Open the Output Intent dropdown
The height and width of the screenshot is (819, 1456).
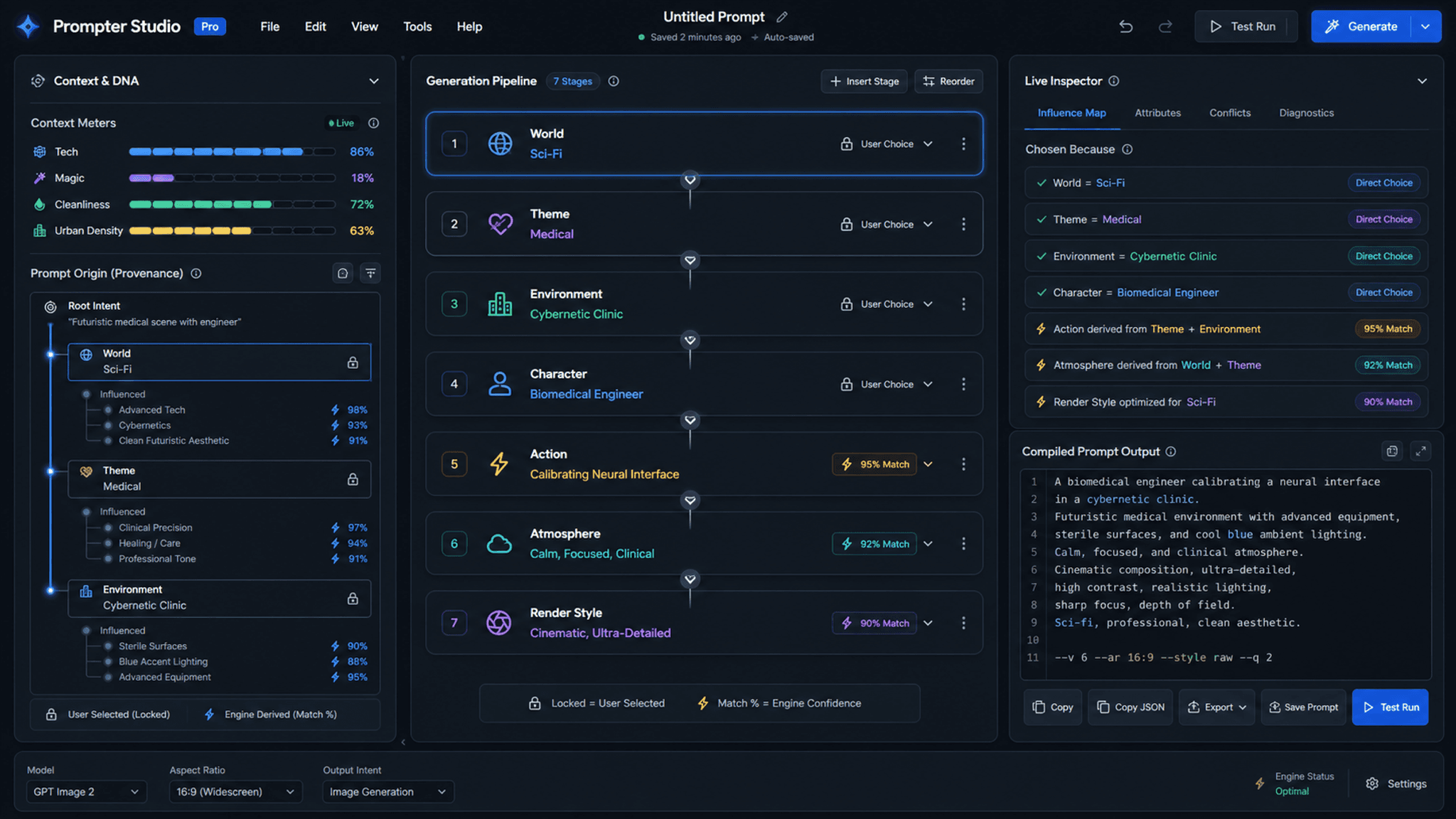(388, 791)
